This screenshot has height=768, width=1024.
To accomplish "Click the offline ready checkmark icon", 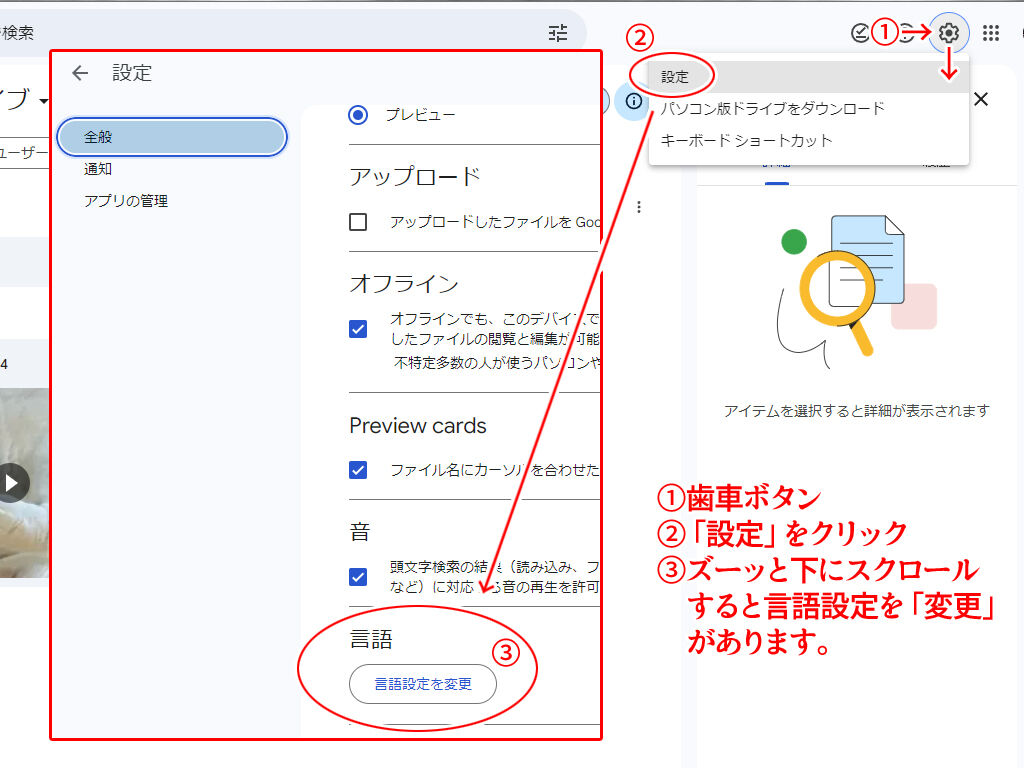I will (x=860, y=33).
